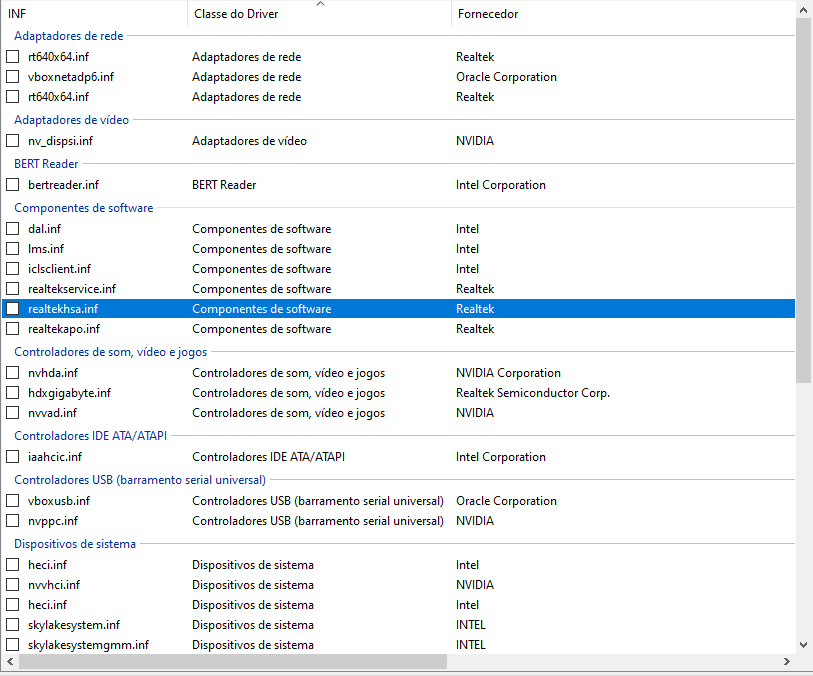Check the nvppc.inf checkbox
This screenshot has width=813, height=676.
pyautogui.click(x=12, y=520)
